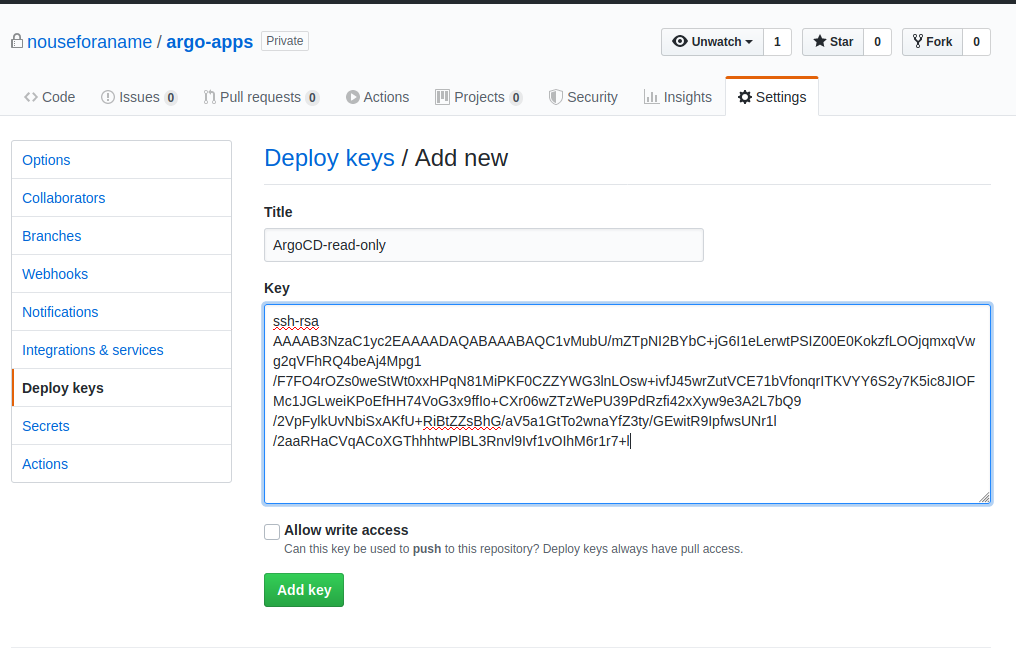This screenshot has width=1016, height=652.
Task: Open Notifications in settings sidebar
Action: pyautogui.click(x=122, y=312)
